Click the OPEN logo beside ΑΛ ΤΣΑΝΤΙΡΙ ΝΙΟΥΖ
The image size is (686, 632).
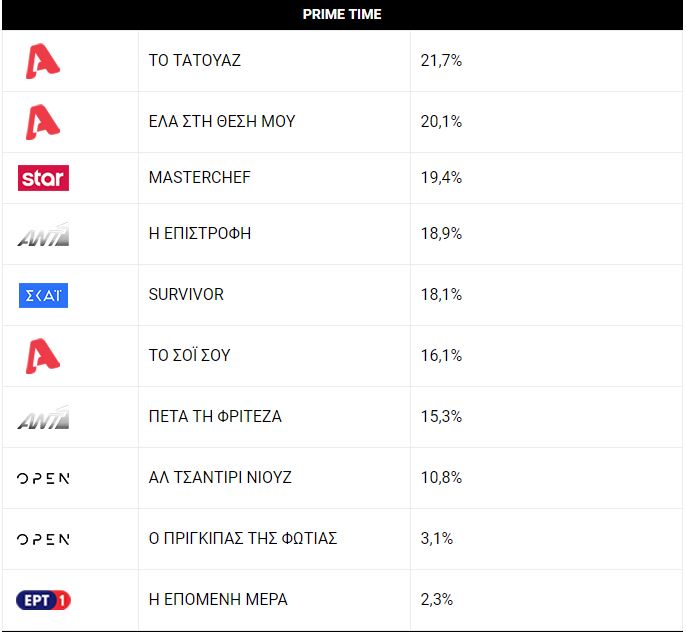(x=43, y=478)
